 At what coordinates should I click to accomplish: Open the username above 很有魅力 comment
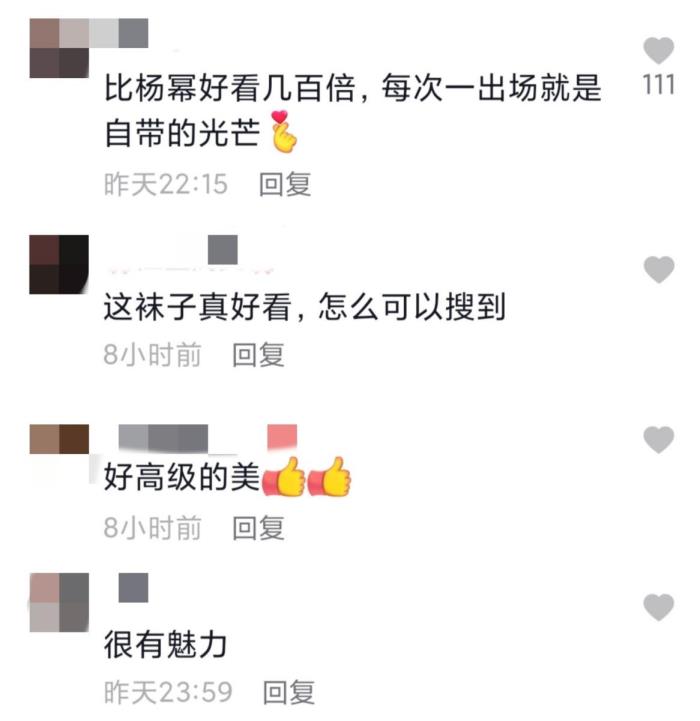click(x=133, y=588)
